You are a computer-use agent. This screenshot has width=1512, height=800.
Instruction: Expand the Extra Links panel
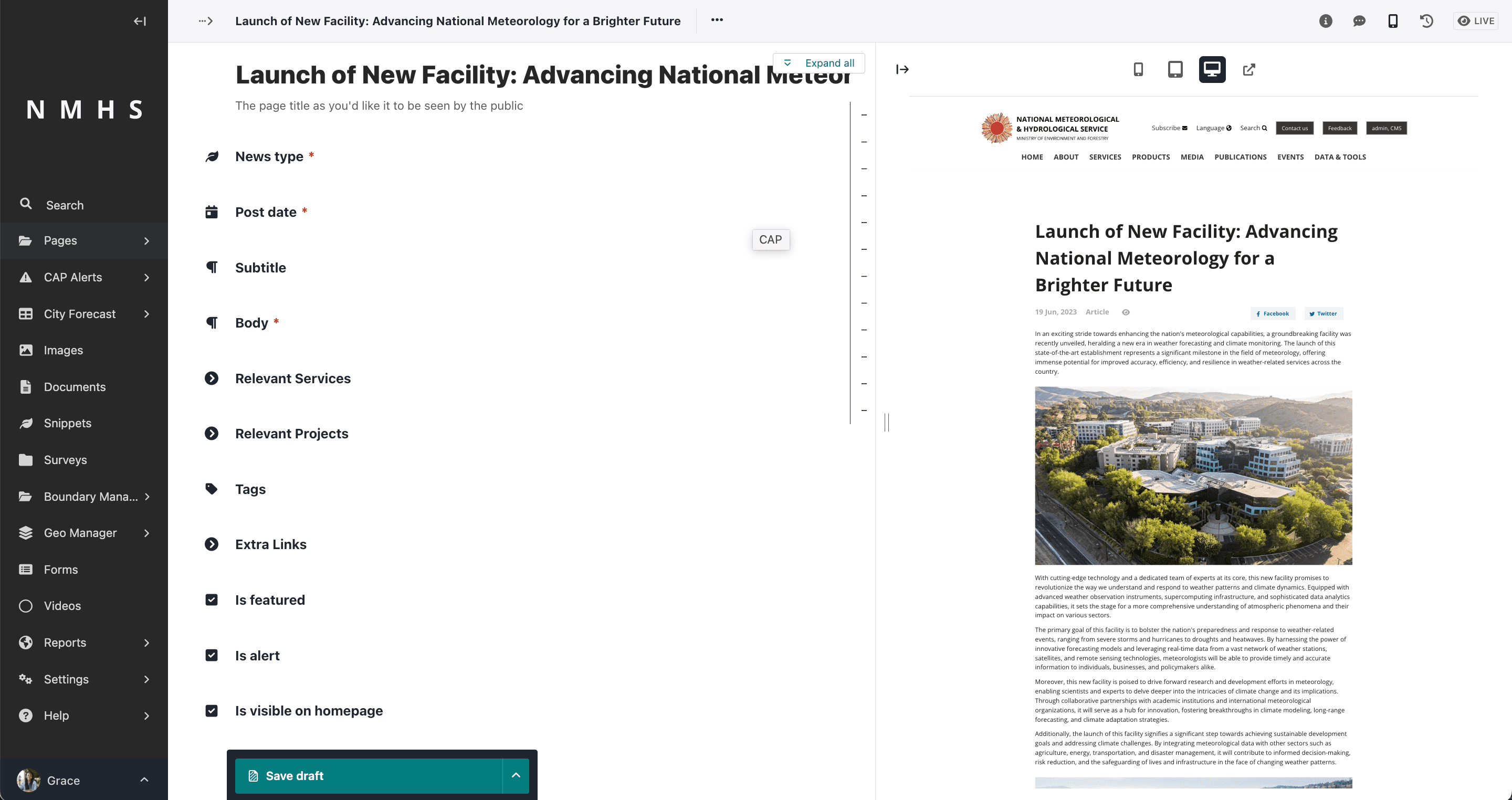tap(212, 545)
